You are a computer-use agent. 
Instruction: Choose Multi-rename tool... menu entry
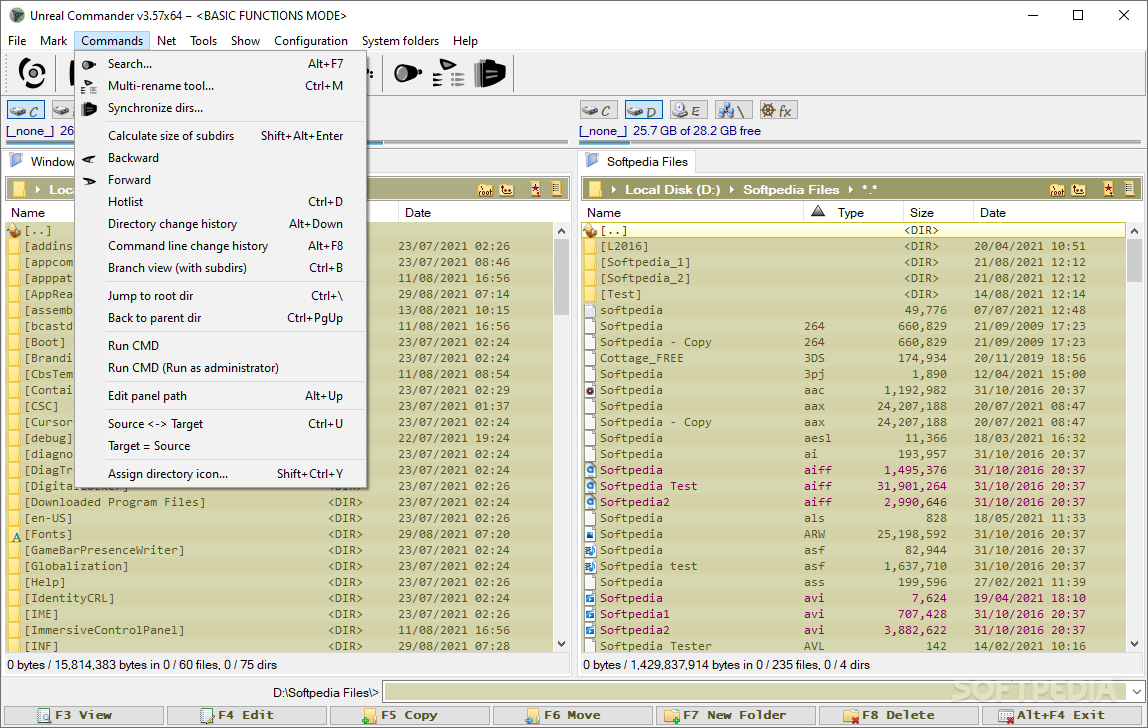220,86
